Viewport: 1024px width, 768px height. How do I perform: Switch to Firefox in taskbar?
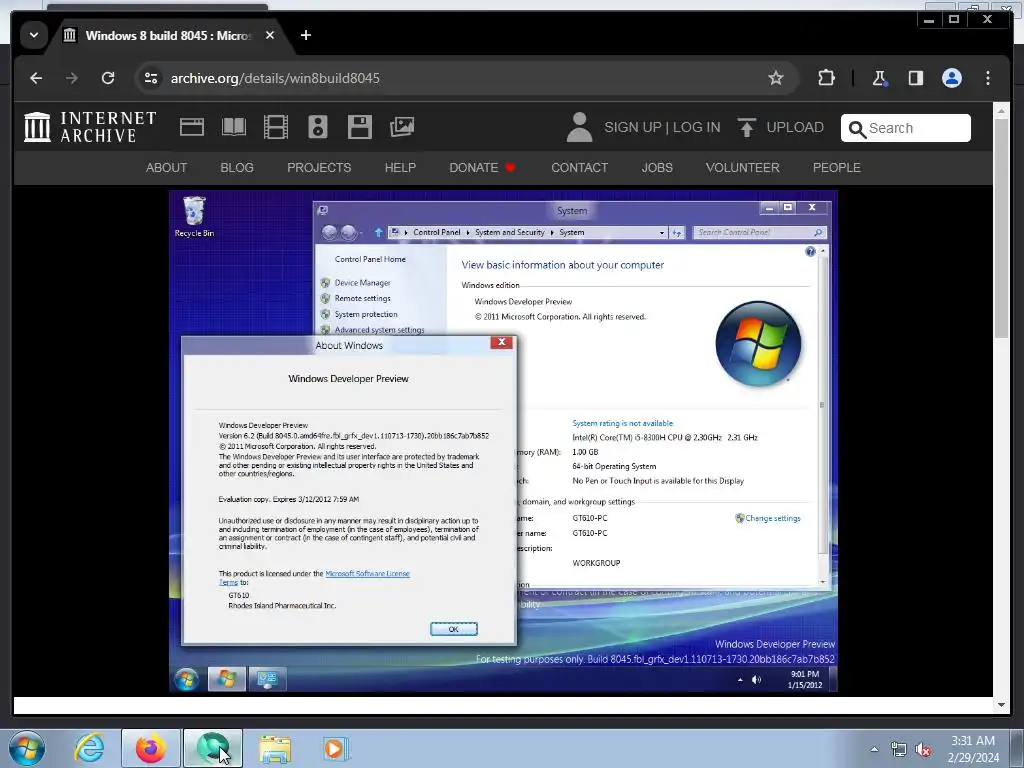coord(150,748)
